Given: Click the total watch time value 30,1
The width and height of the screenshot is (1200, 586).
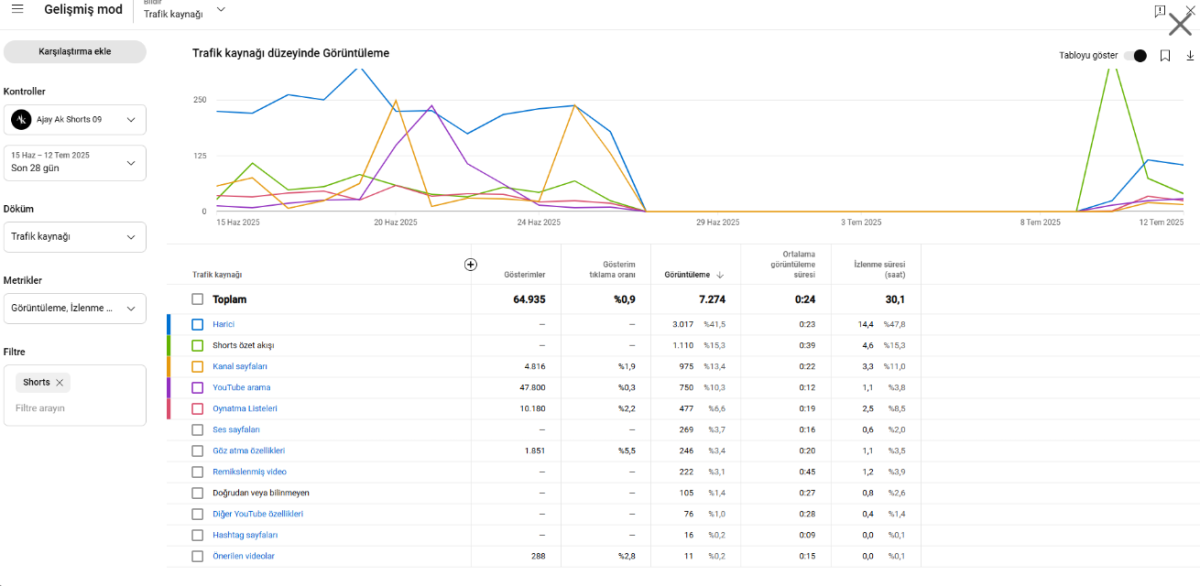Looking at the screenshot, I should [x=894, y=299].
